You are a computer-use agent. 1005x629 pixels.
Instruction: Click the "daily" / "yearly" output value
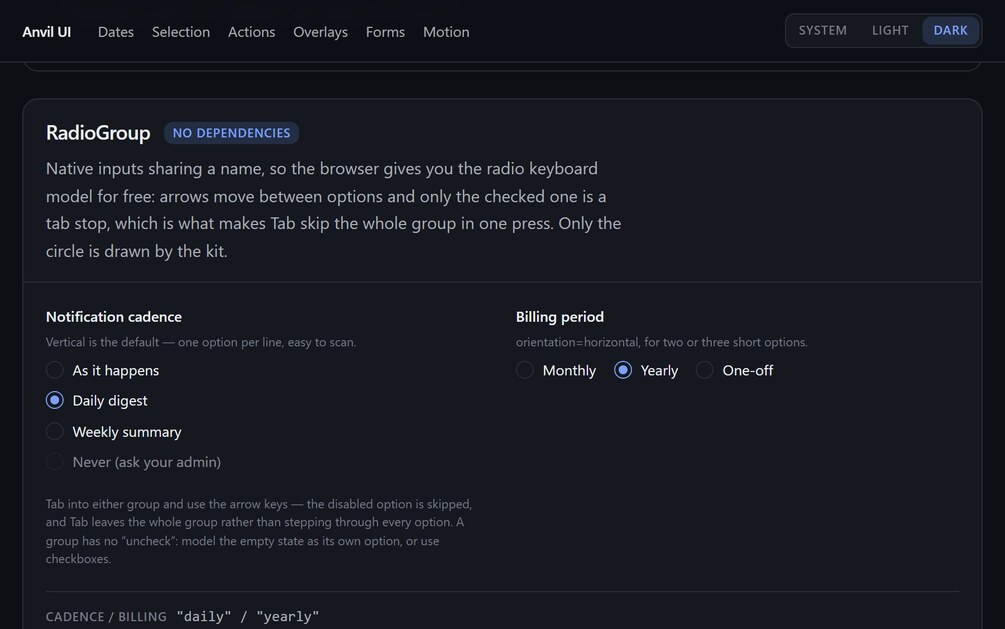click(x=247, y=616)
